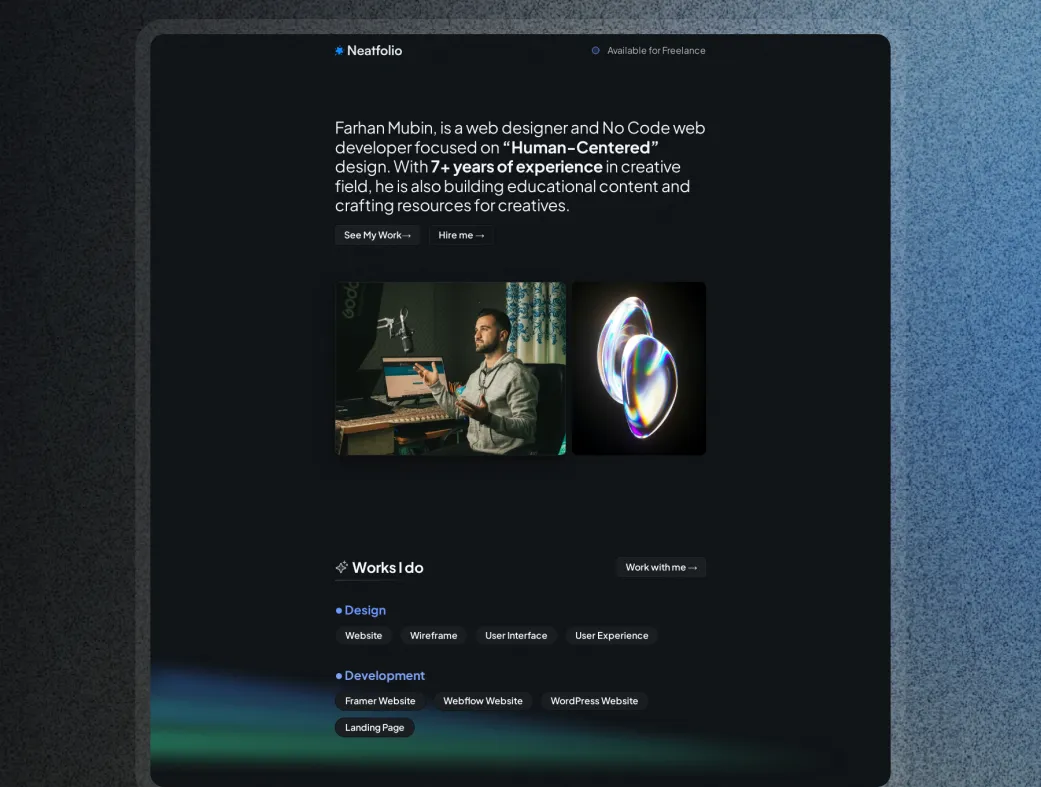Open the podcast studio photo
1041x787 pixels.
(x=450, y=368)
